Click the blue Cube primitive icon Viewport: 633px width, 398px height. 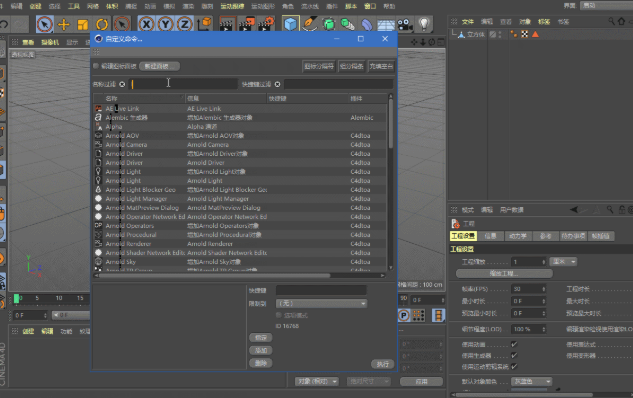coord(290,24)
